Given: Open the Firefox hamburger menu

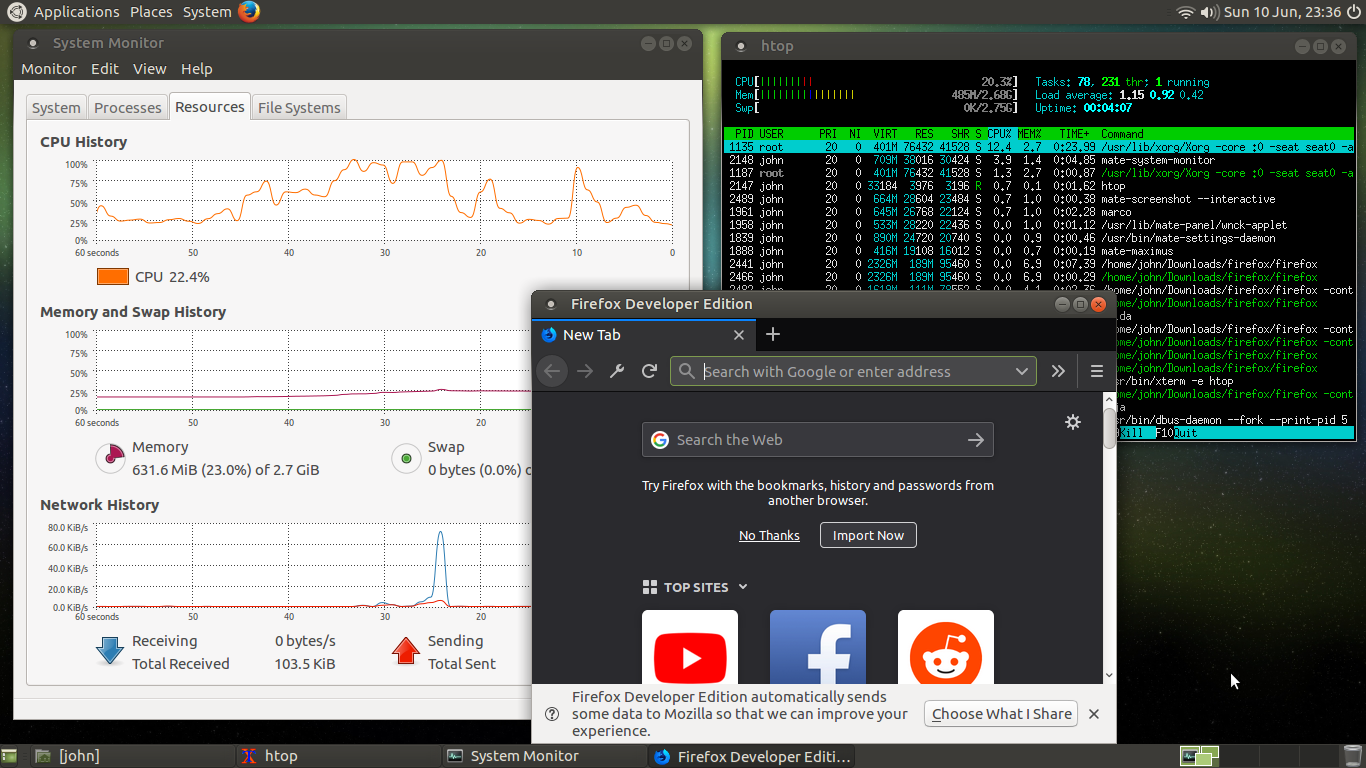Looking at the screenshot, I should coord(1096,371).
